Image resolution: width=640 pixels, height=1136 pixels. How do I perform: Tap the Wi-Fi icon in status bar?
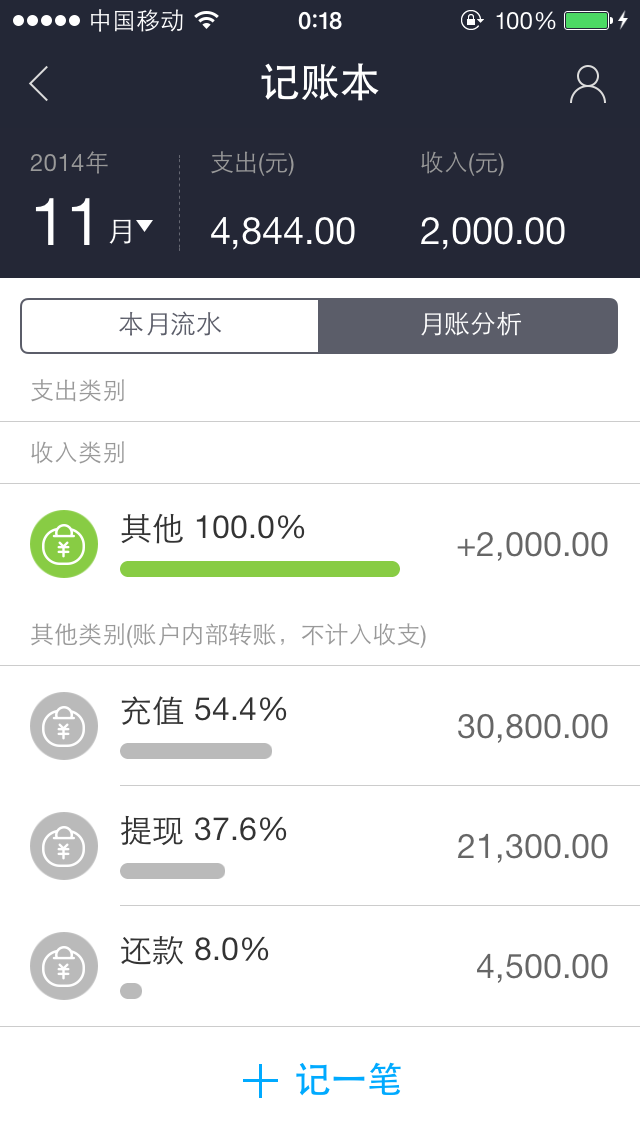pyautogui.click(x=206, y=20)
